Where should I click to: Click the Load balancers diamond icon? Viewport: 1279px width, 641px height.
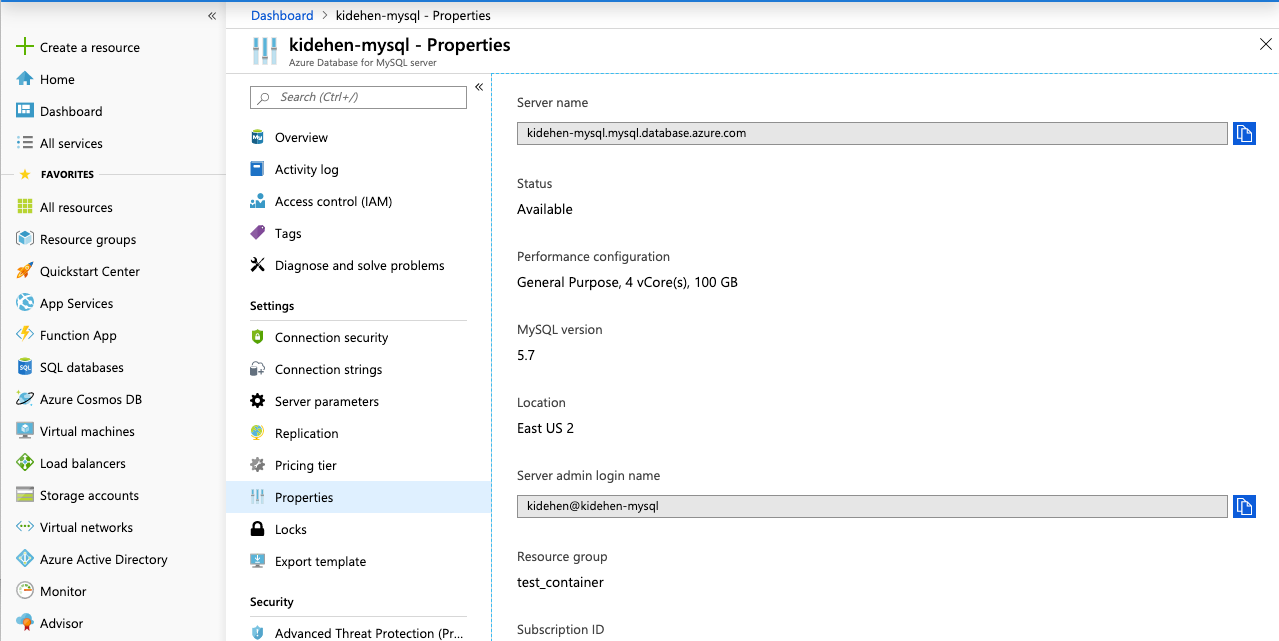point(25,463)
